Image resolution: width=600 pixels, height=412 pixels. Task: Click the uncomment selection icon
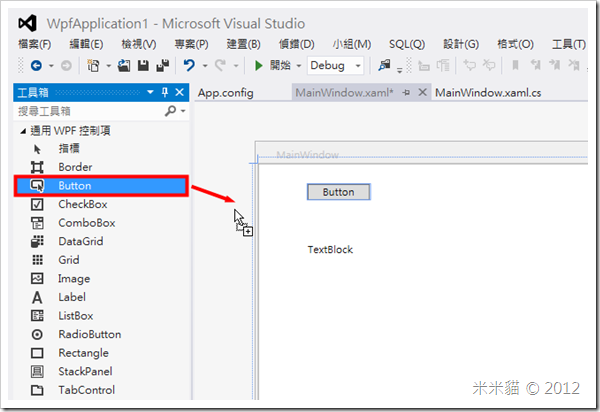(489, 66)
